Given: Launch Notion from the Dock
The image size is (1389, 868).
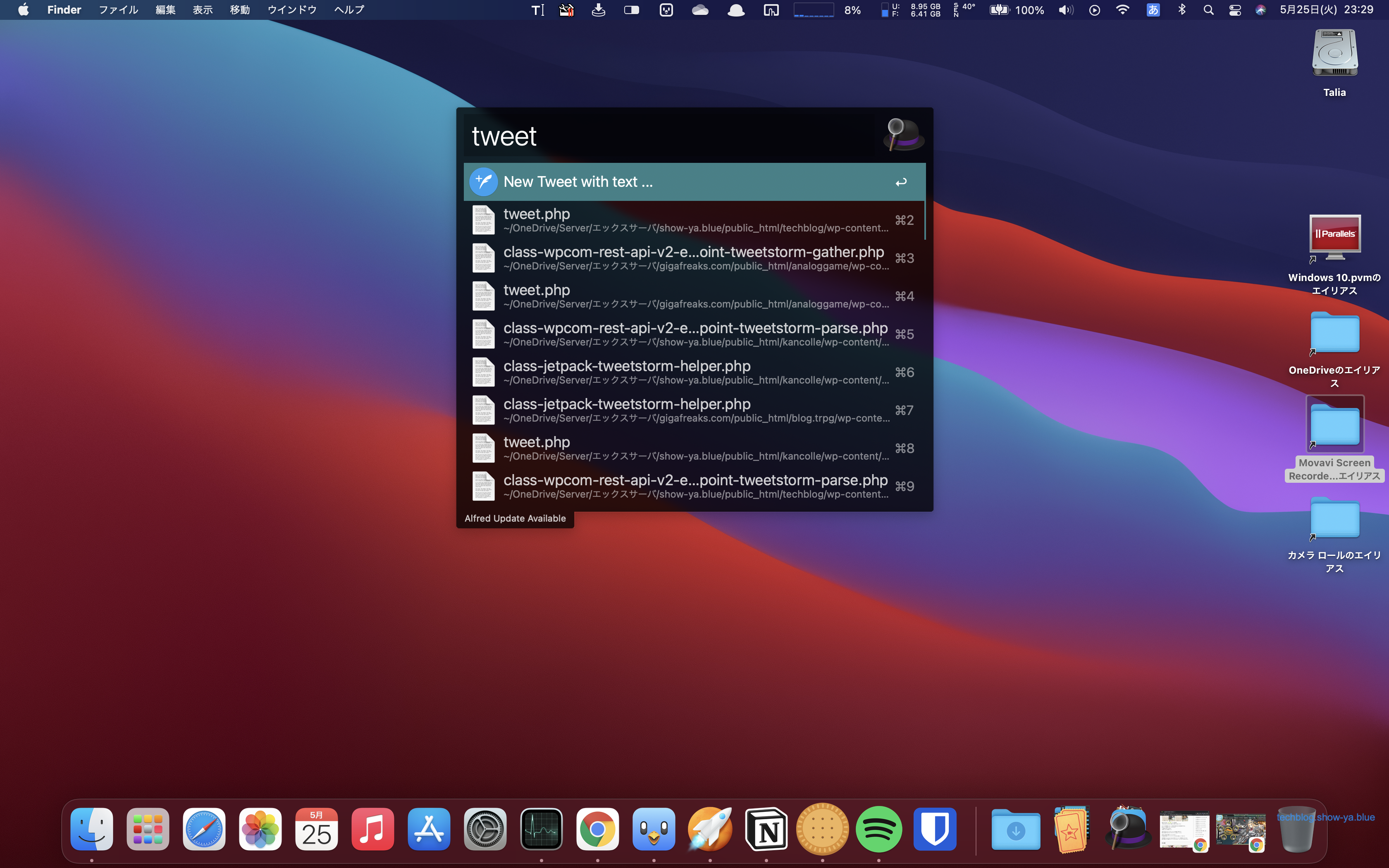Looking at the screenshot, I should click(x=766, y=829).
